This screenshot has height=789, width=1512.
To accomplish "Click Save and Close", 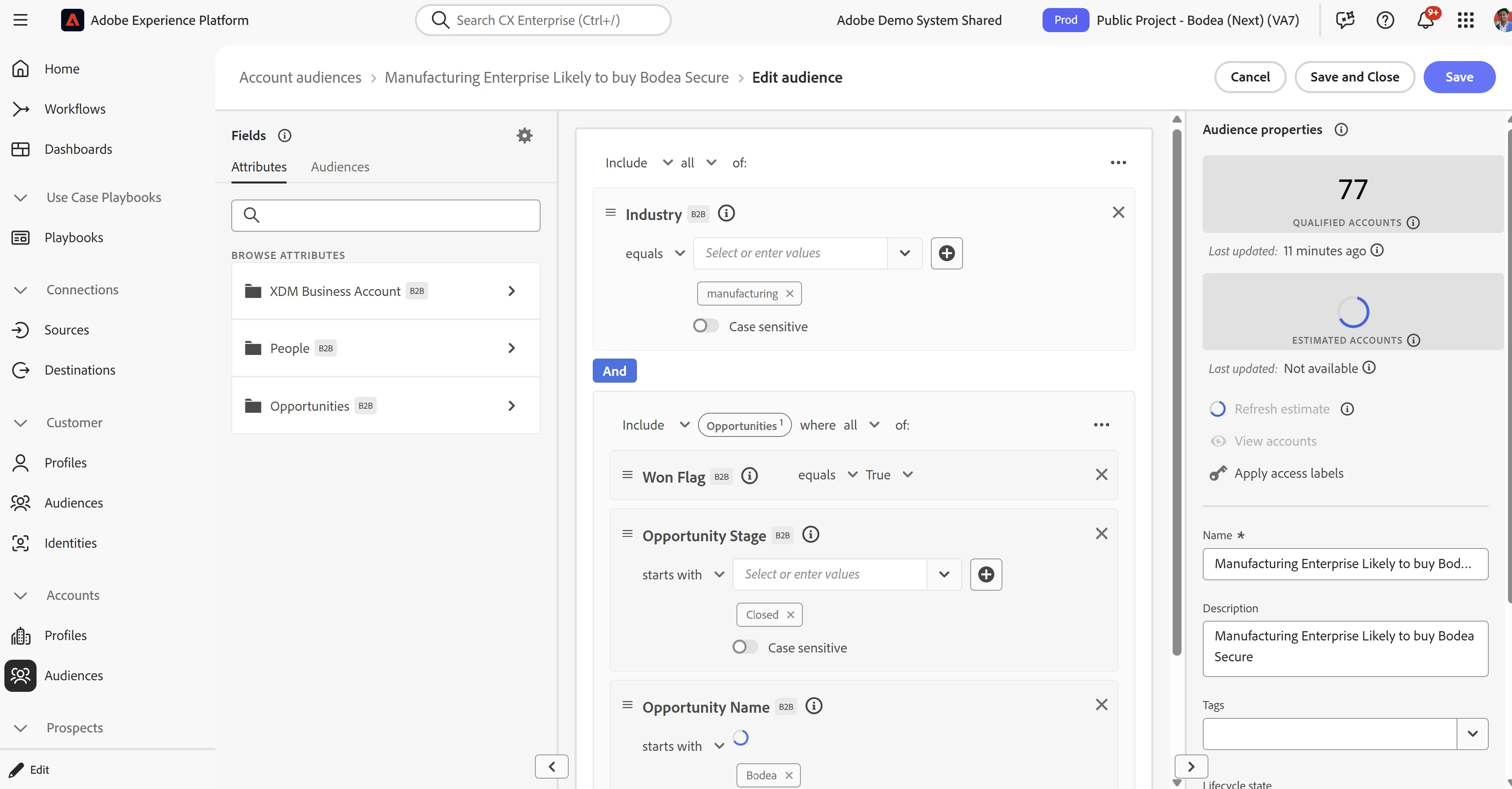I will 1355,77.
